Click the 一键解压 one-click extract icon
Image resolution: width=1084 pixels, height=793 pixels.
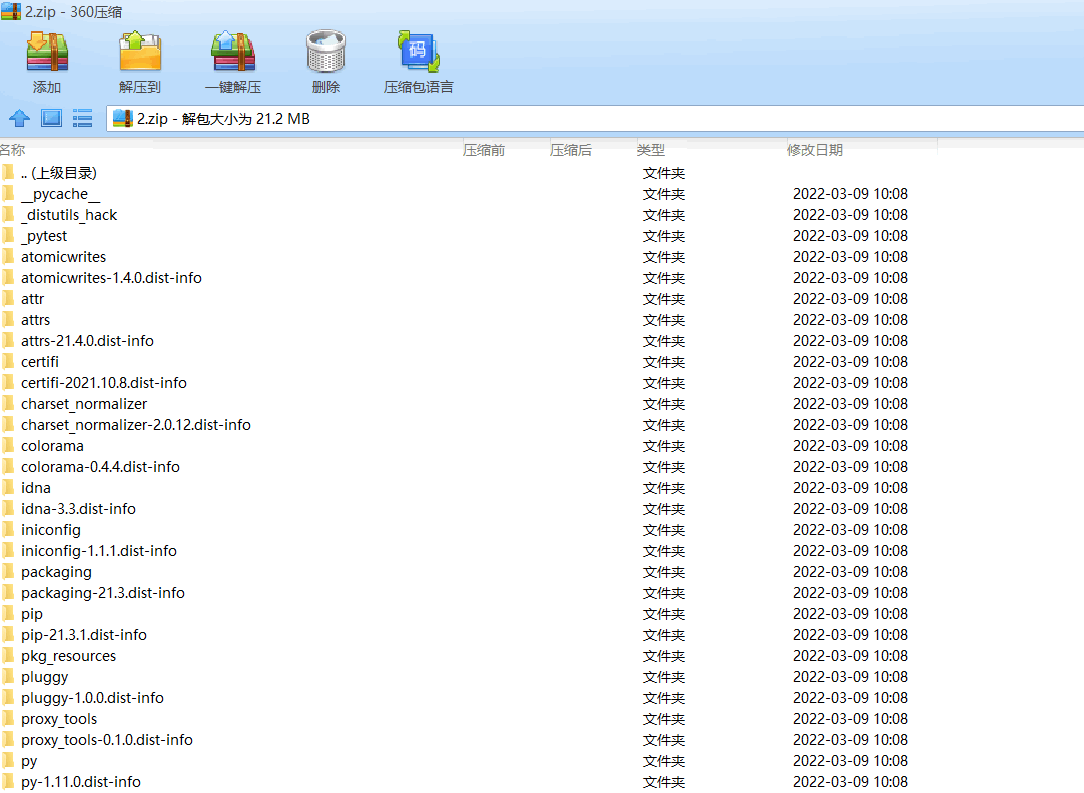click(x=233, y=52)
